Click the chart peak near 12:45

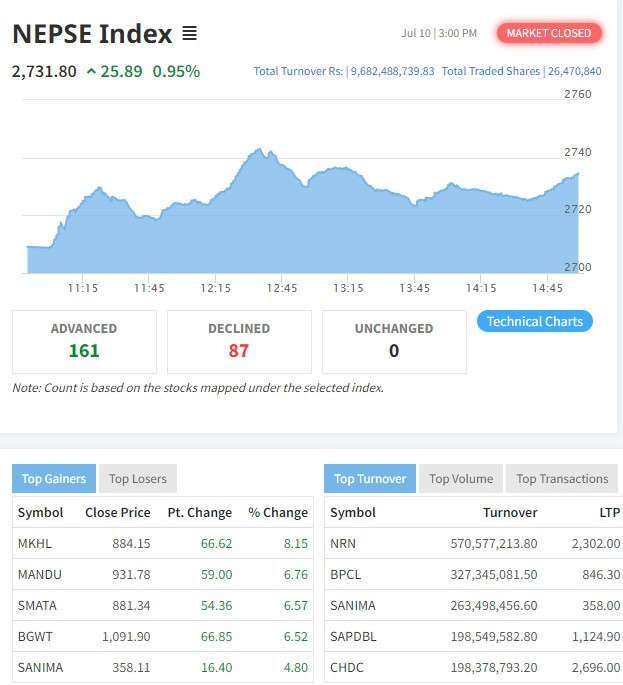click(x=261, y=151)
